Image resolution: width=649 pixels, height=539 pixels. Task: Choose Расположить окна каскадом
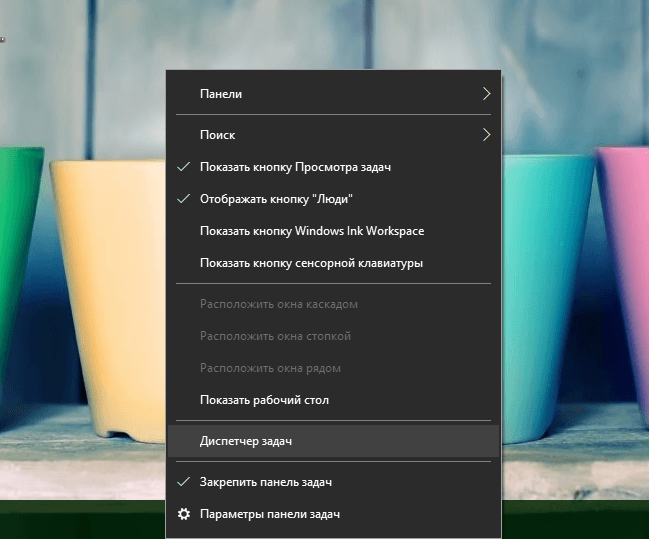(x=334, y=304)
